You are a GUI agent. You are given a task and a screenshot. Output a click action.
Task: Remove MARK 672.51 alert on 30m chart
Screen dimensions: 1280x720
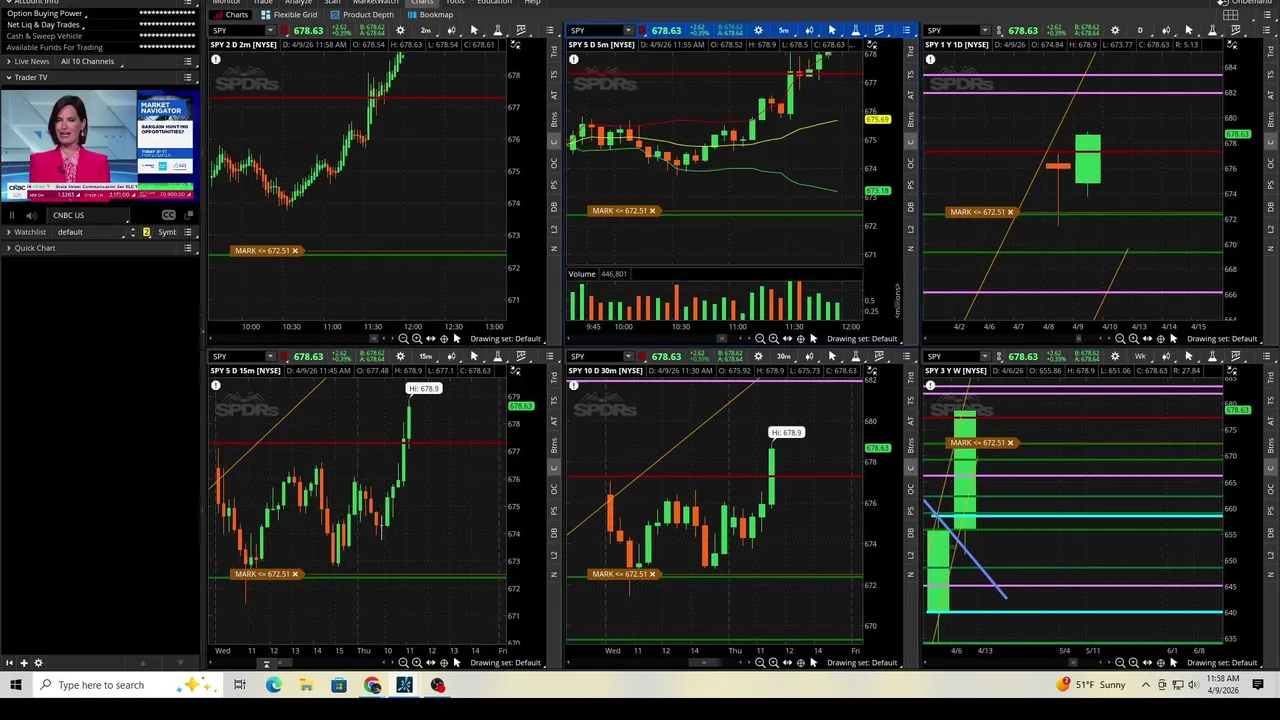652,574
